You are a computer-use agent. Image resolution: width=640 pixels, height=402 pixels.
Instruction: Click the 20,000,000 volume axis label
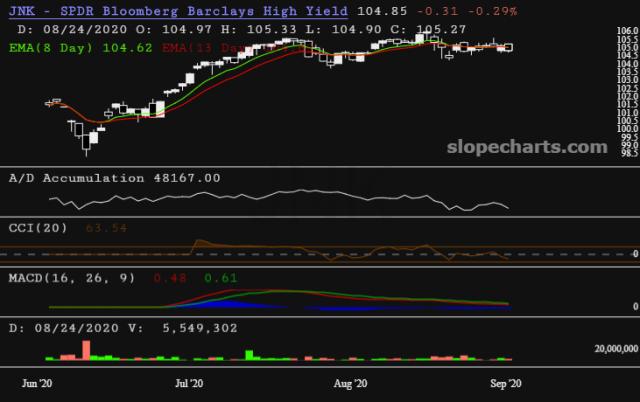pyautogui.click(x=616, y=349)
